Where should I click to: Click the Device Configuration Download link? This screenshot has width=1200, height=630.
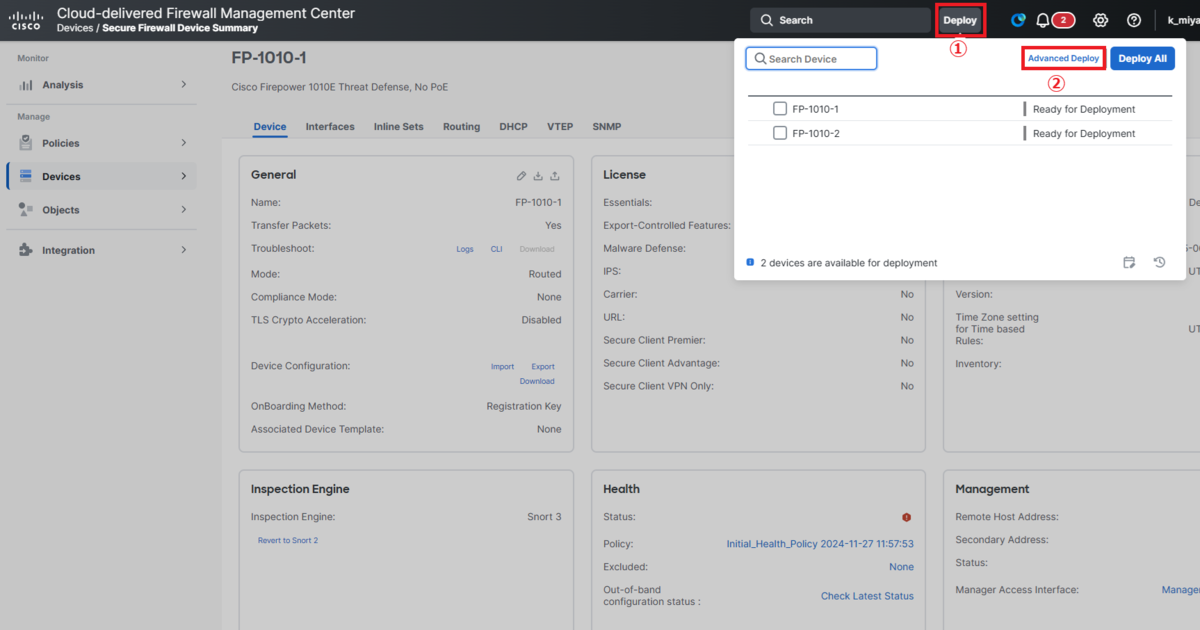tap(537, 381)
